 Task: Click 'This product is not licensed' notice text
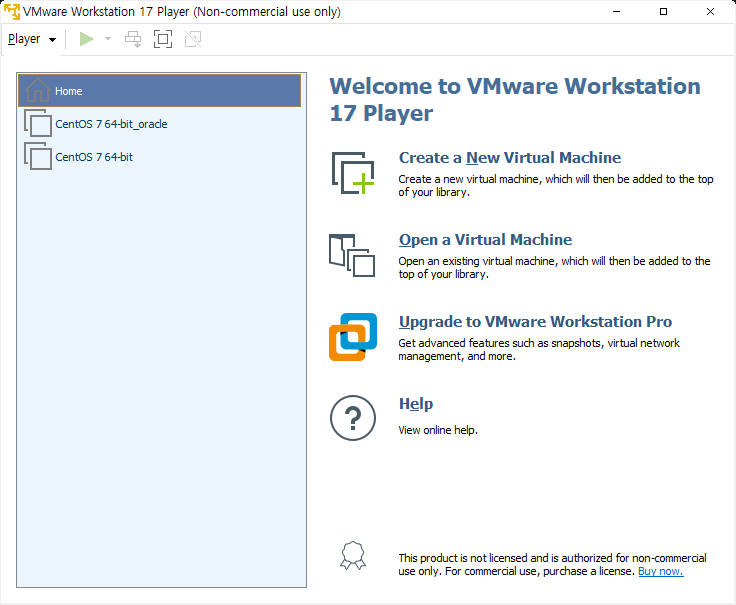tap(552, 565)
